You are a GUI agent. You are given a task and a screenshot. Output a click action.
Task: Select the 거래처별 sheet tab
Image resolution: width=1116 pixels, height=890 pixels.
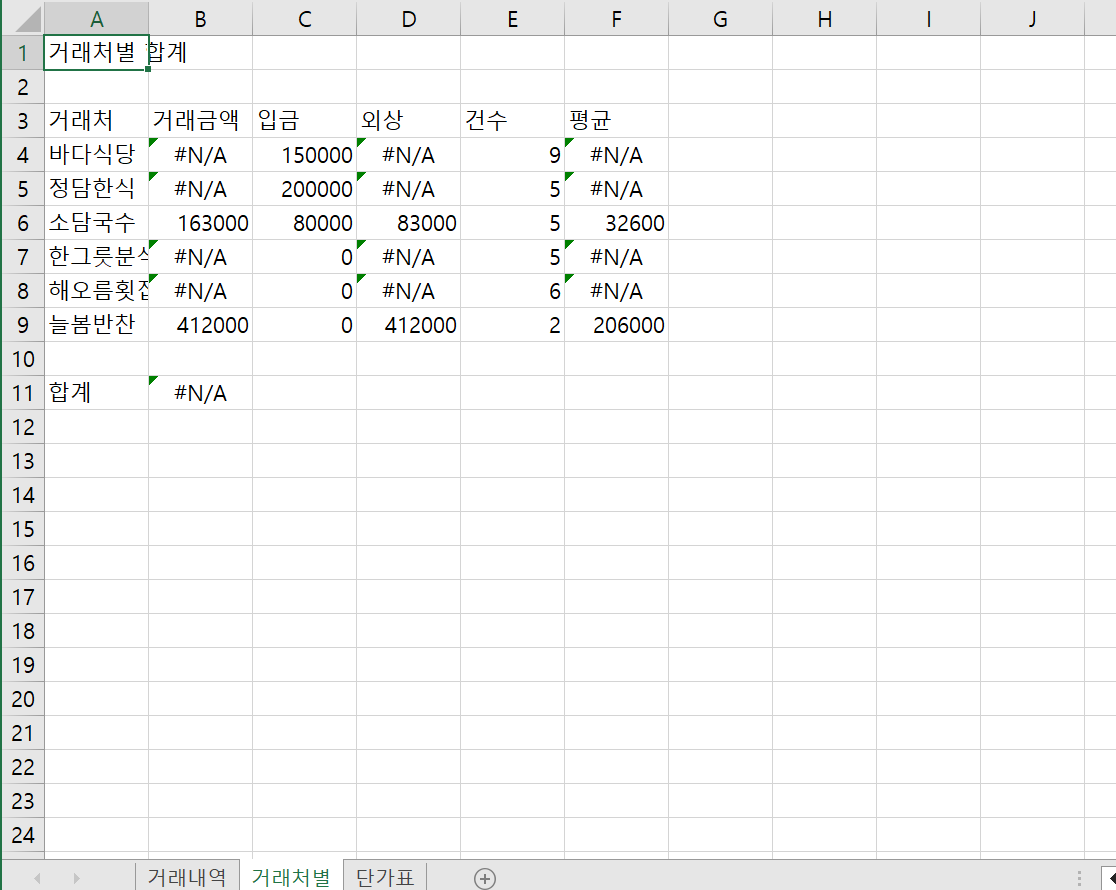(291, 877)
